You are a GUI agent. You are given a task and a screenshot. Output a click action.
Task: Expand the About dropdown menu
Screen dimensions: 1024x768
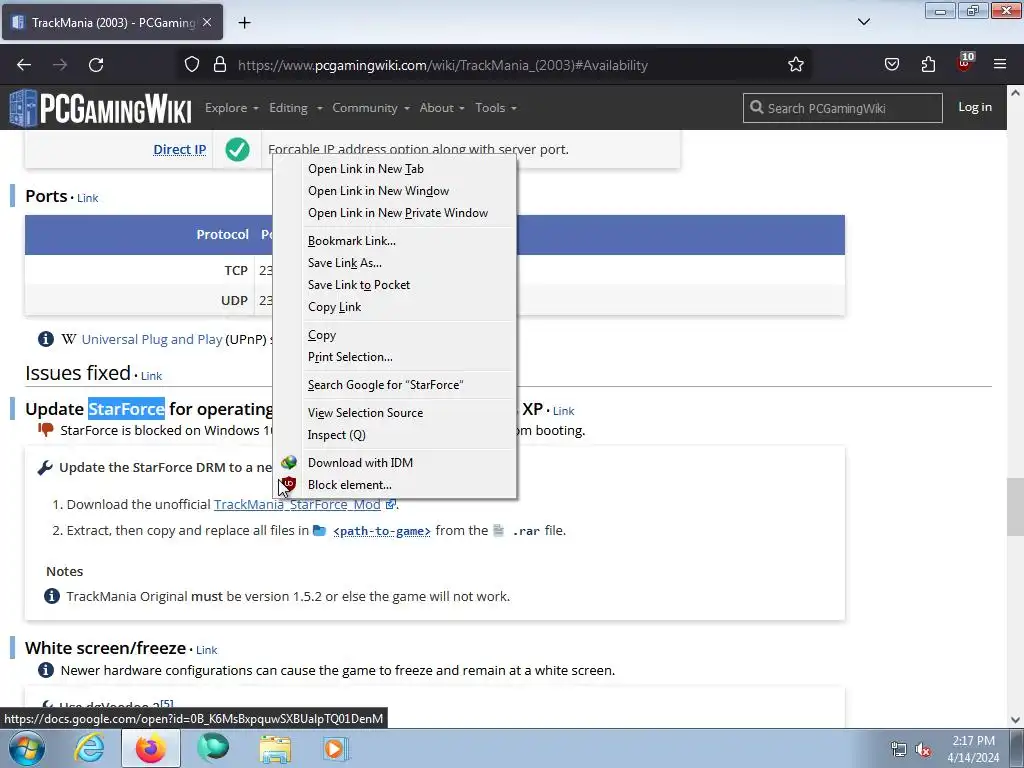(442, 108)
